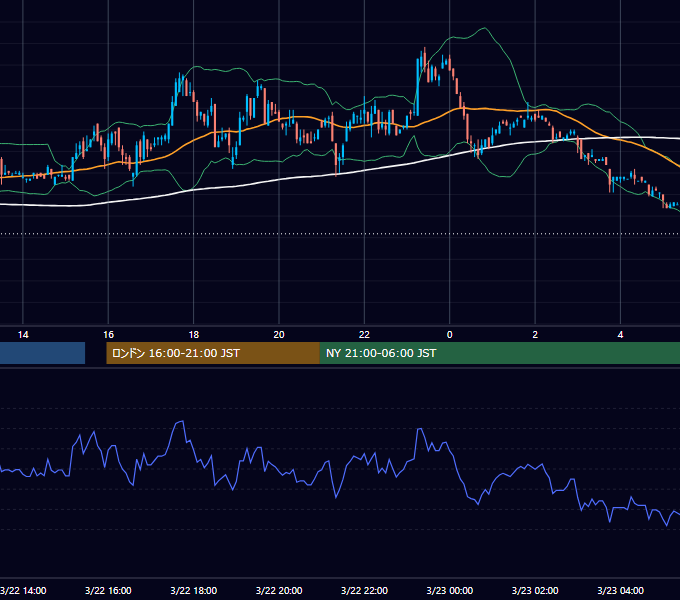Click the 3/22 20:00 timestamp label
This screenshot has width=680, height=600.
tap(279, 590)
